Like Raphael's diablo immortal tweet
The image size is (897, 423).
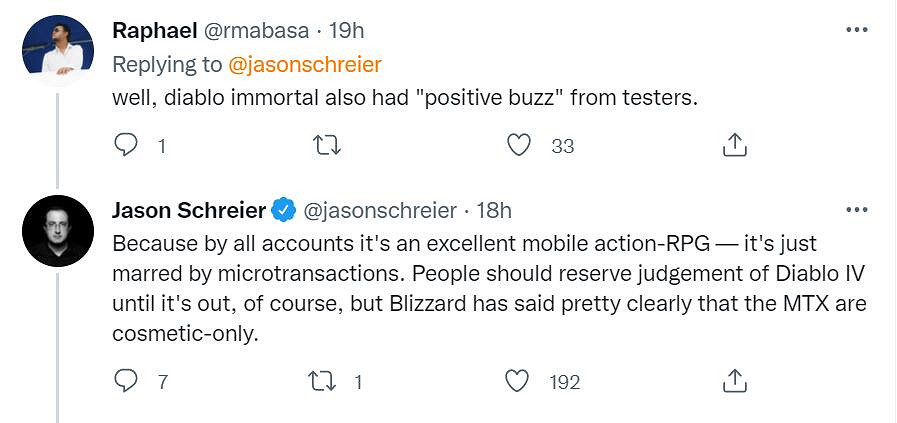click(x=519, y=146)
